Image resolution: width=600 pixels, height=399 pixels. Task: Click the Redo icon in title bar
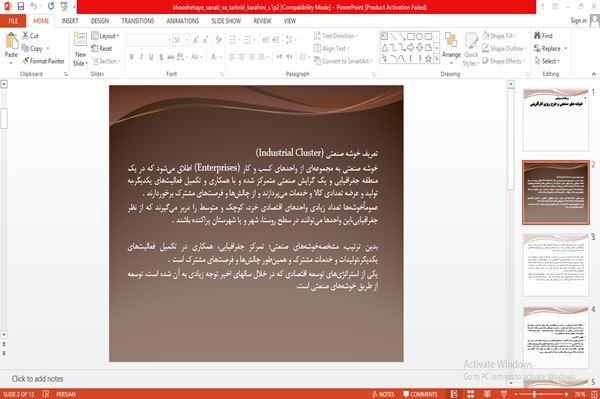[x=51, y=7]
